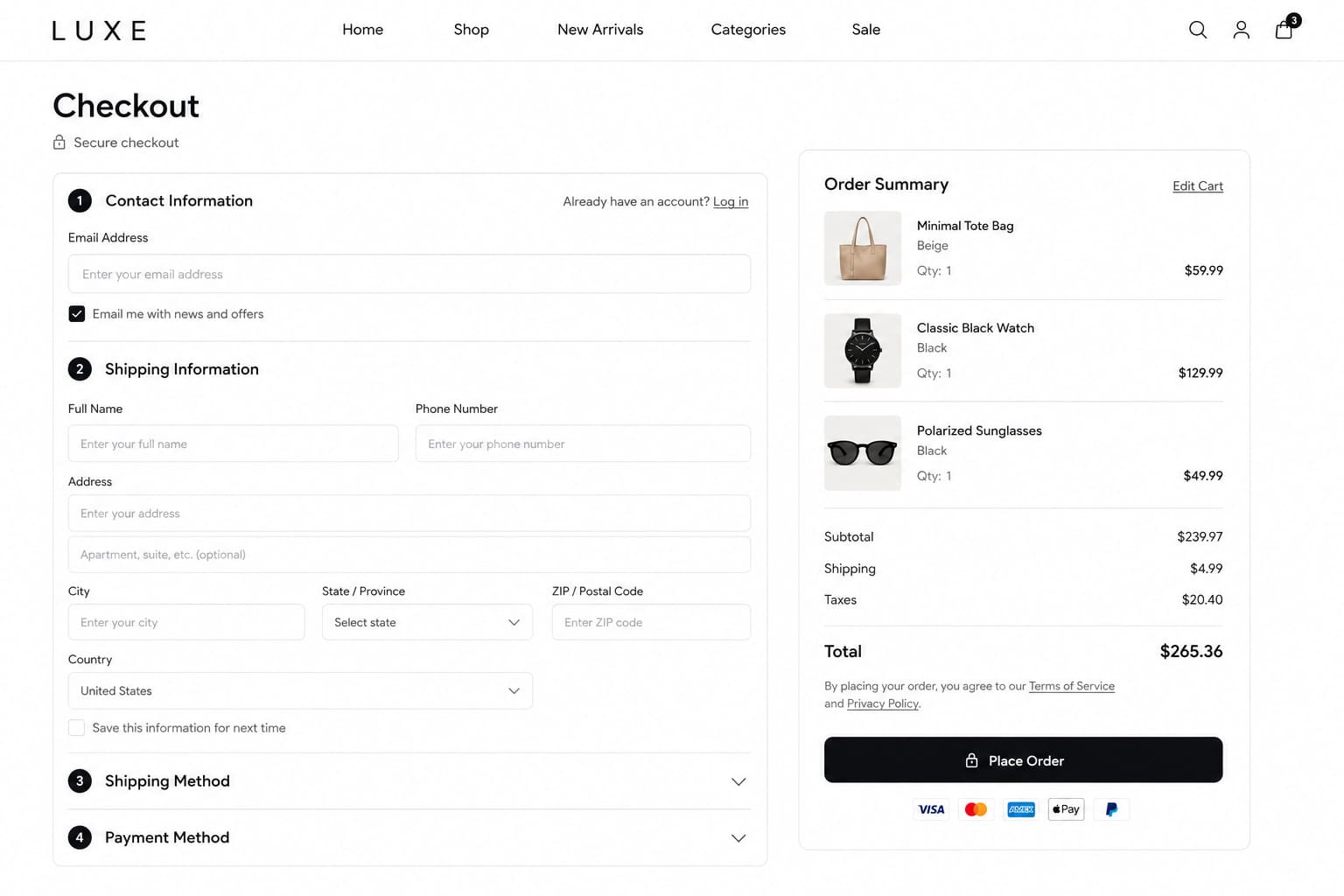1344x896 pixels.
Task: Expand the Shipping Method section chevron
Action: click(x=738, y=781)
